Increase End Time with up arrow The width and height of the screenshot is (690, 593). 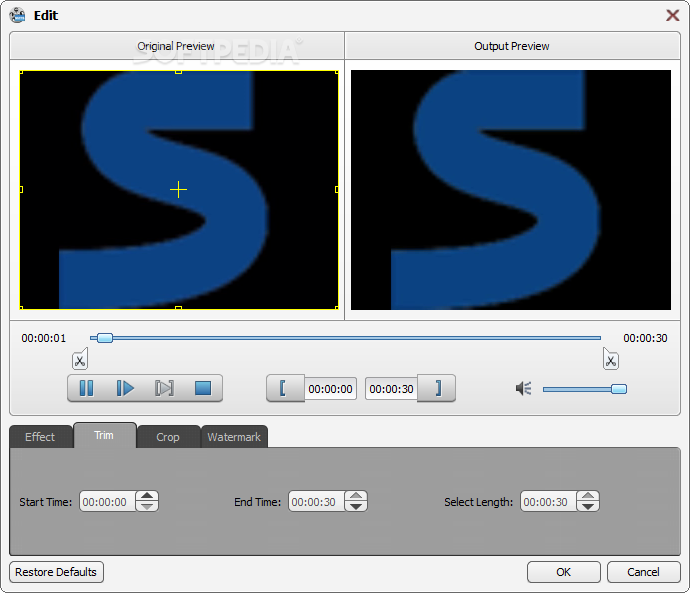pos(356,496)
